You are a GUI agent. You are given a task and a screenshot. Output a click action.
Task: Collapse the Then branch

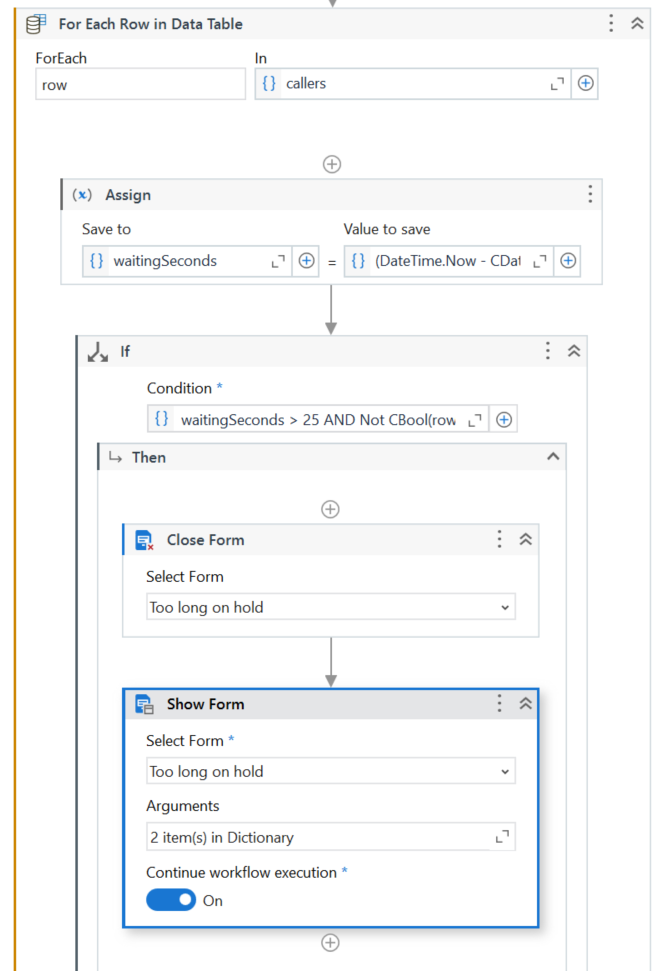pos(552,457)
